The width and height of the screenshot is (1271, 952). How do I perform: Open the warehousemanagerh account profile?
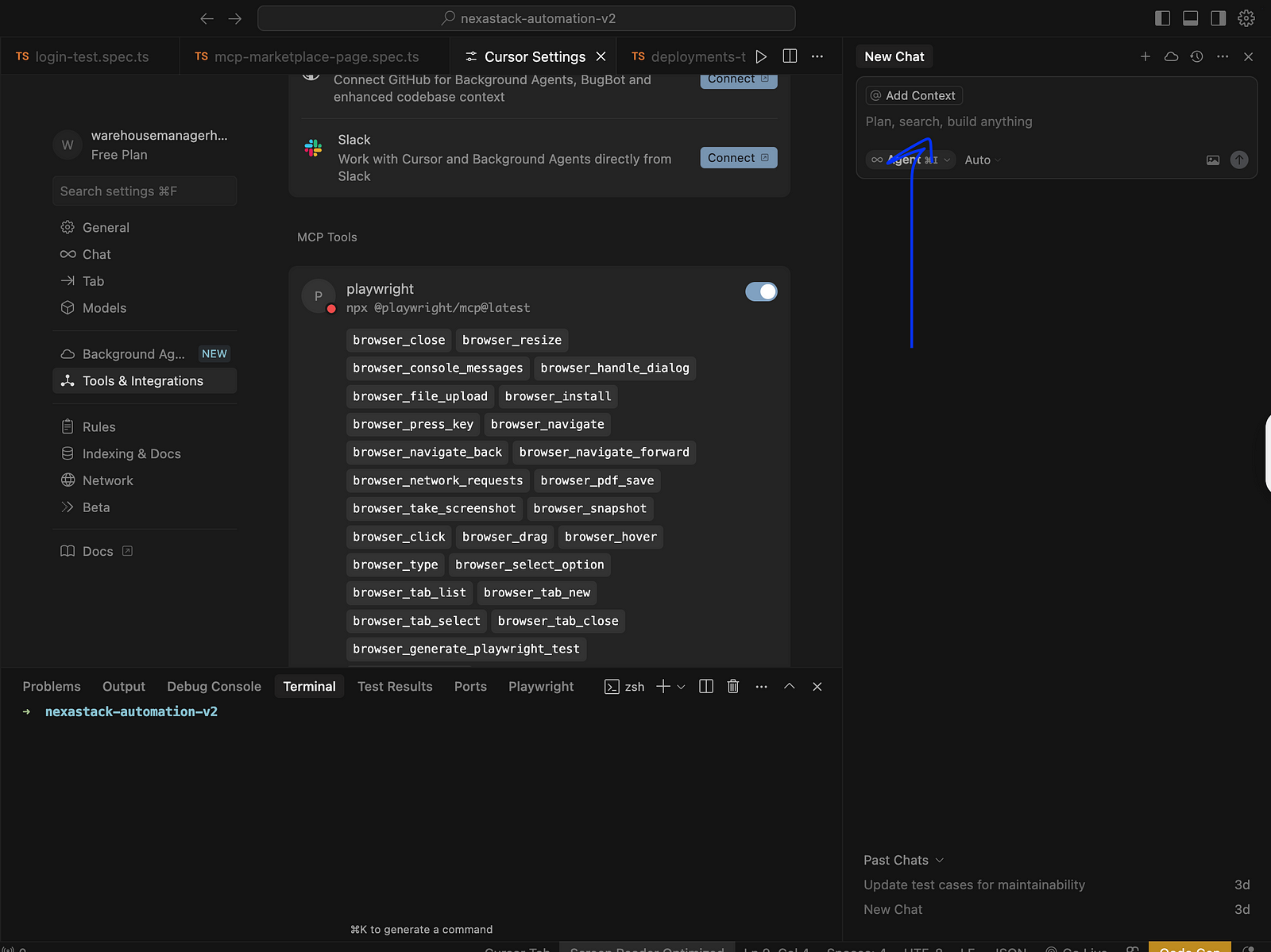[x=145, y=145]
